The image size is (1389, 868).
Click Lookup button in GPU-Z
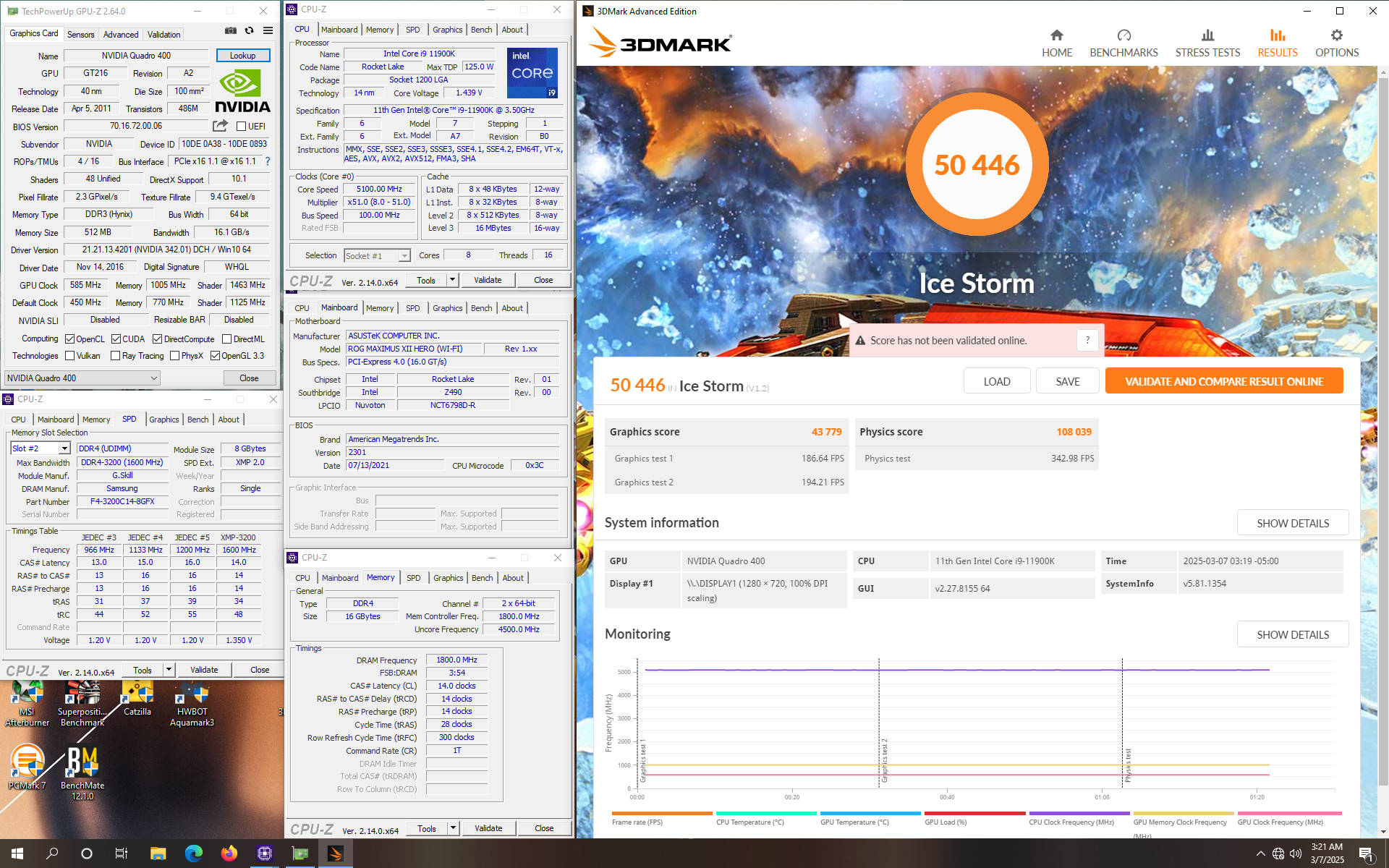pos(242,56)
